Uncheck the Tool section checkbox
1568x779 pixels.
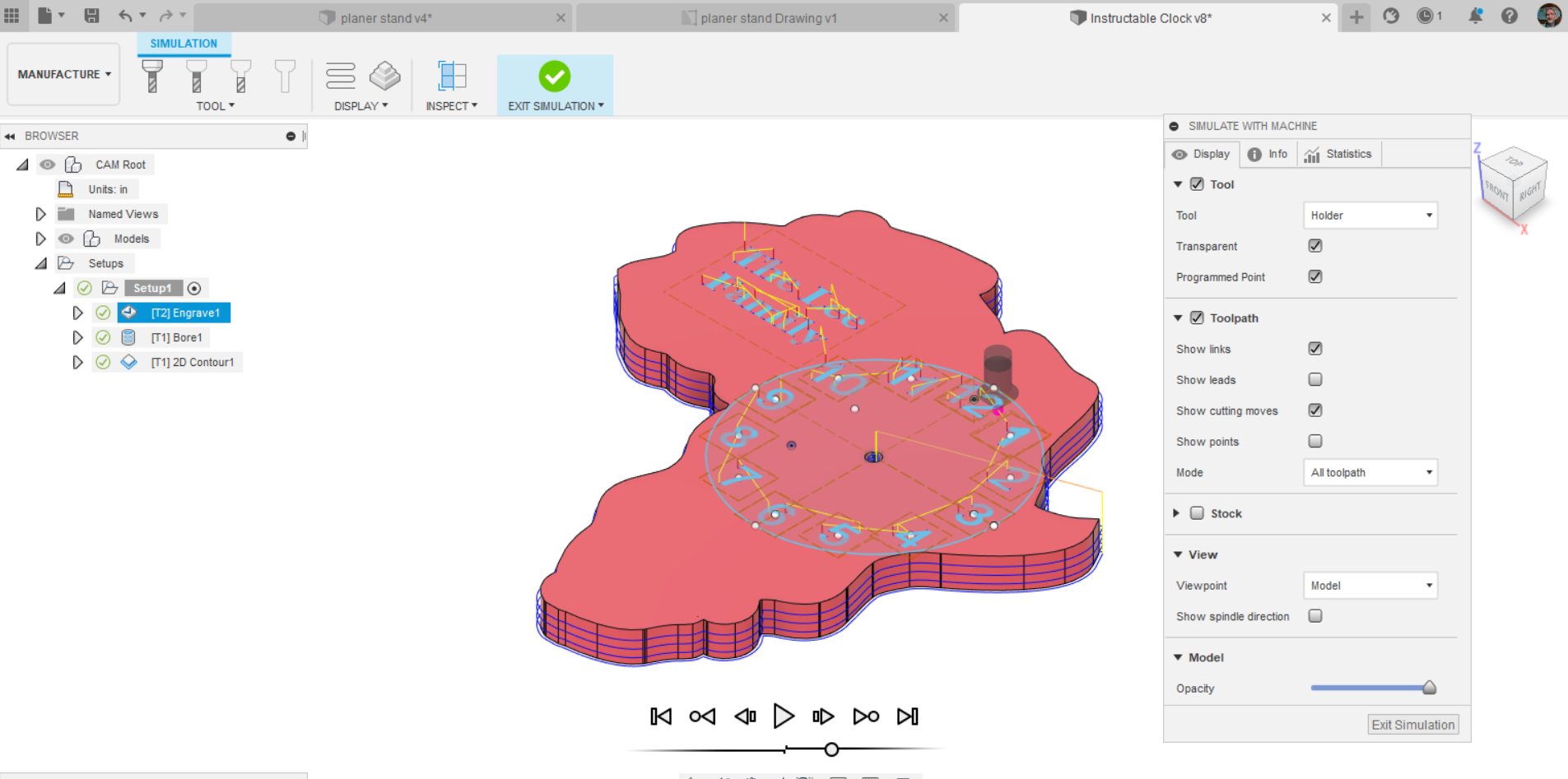tap(1197, 184)
